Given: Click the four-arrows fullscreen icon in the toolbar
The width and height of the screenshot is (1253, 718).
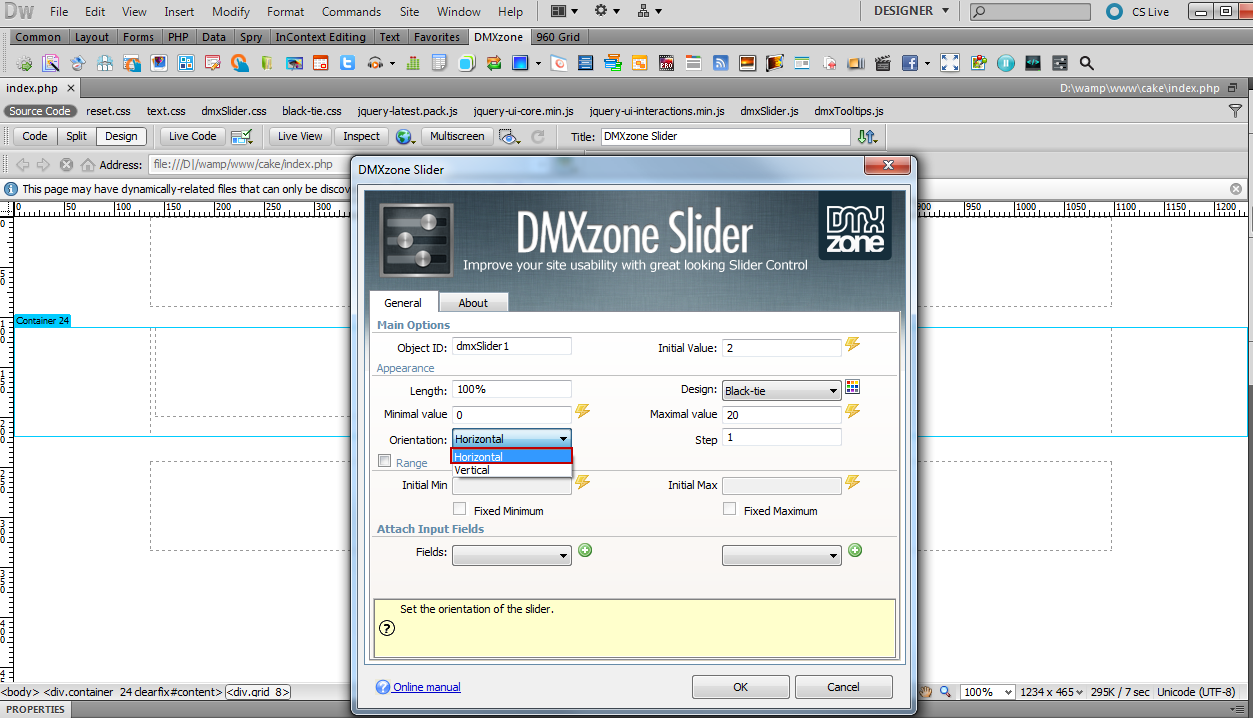Looking at the screenshot, I should click(950, 62).
